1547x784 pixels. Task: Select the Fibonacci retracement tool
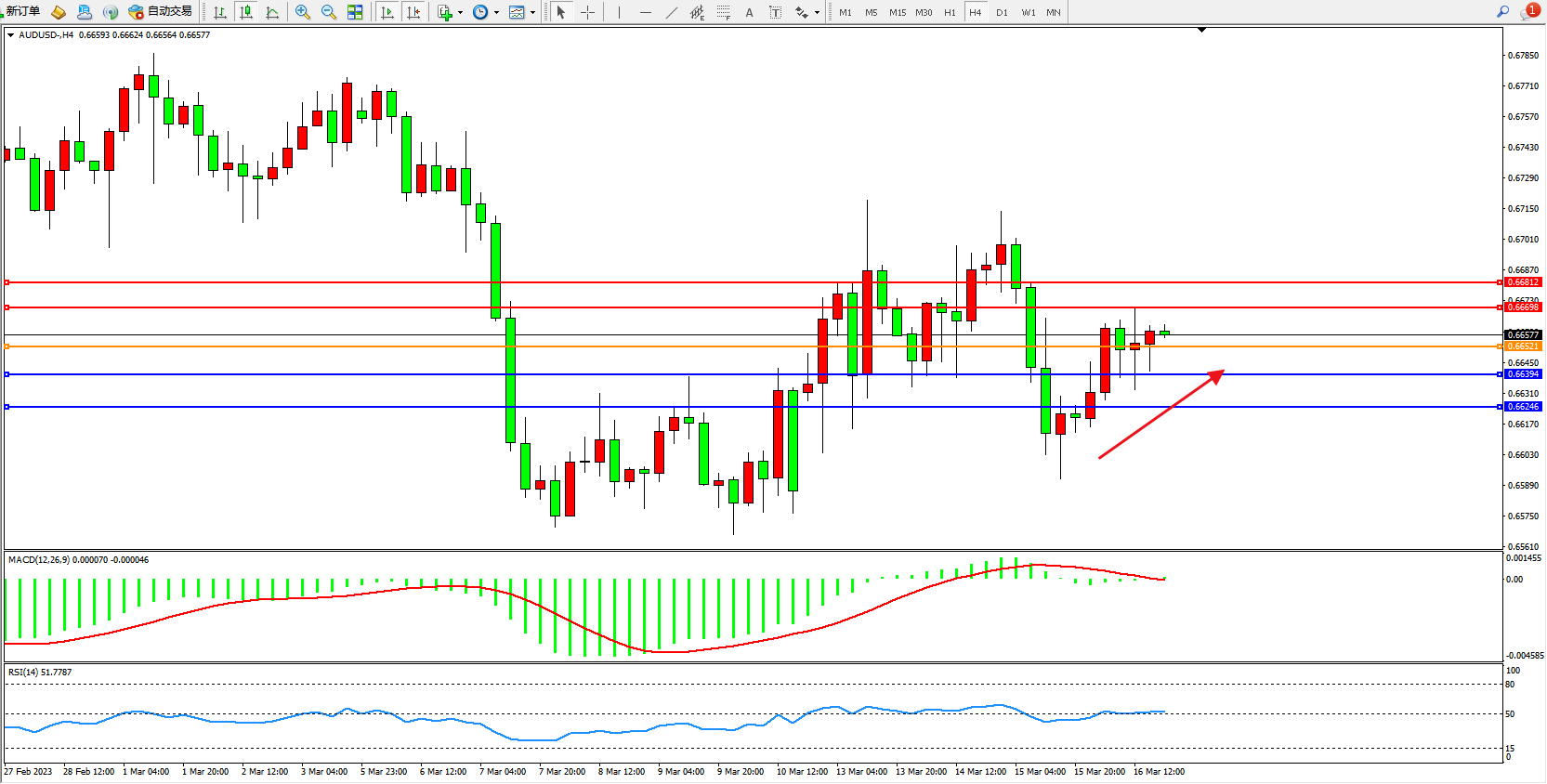[x=723, y=12]
